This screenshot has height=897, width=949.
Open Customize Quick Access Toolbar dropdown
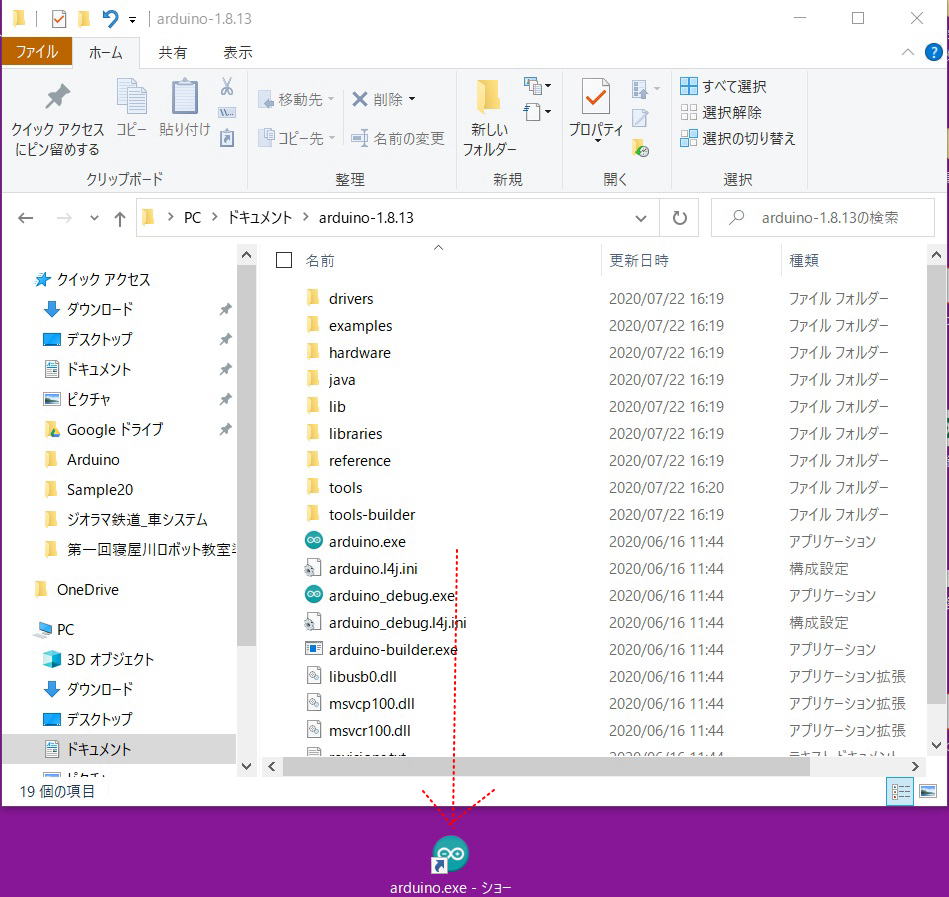[133, 20]
